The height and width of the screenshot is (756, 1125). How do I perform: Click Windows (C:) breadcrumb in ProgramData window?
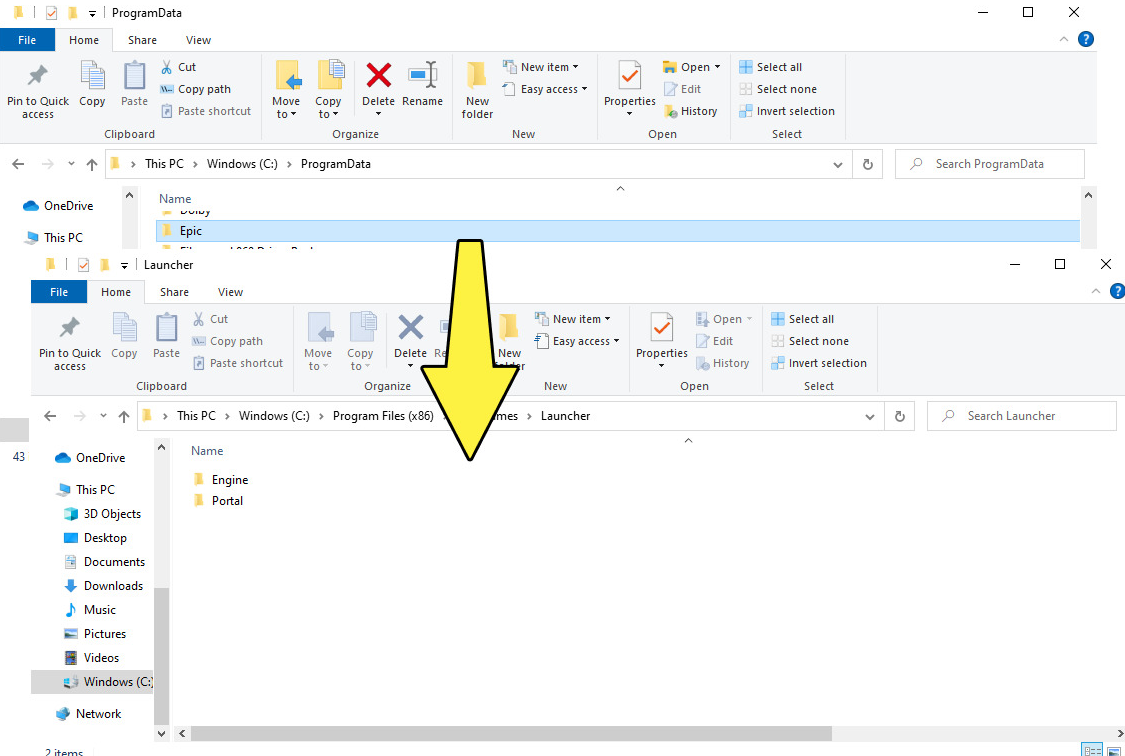(242, 164)
